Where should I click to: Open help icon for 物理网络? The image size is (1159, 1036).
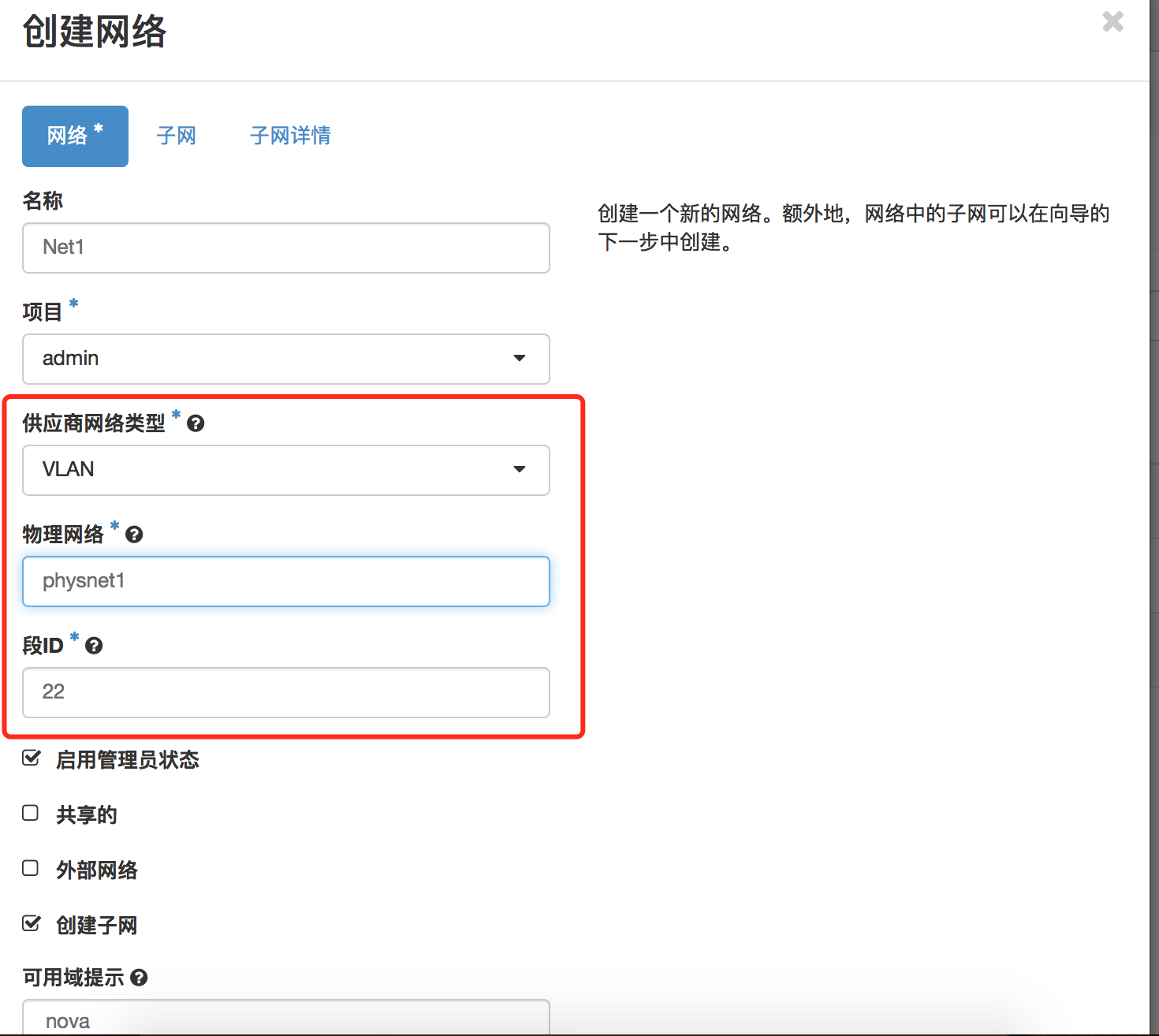(x=134, y=535)
